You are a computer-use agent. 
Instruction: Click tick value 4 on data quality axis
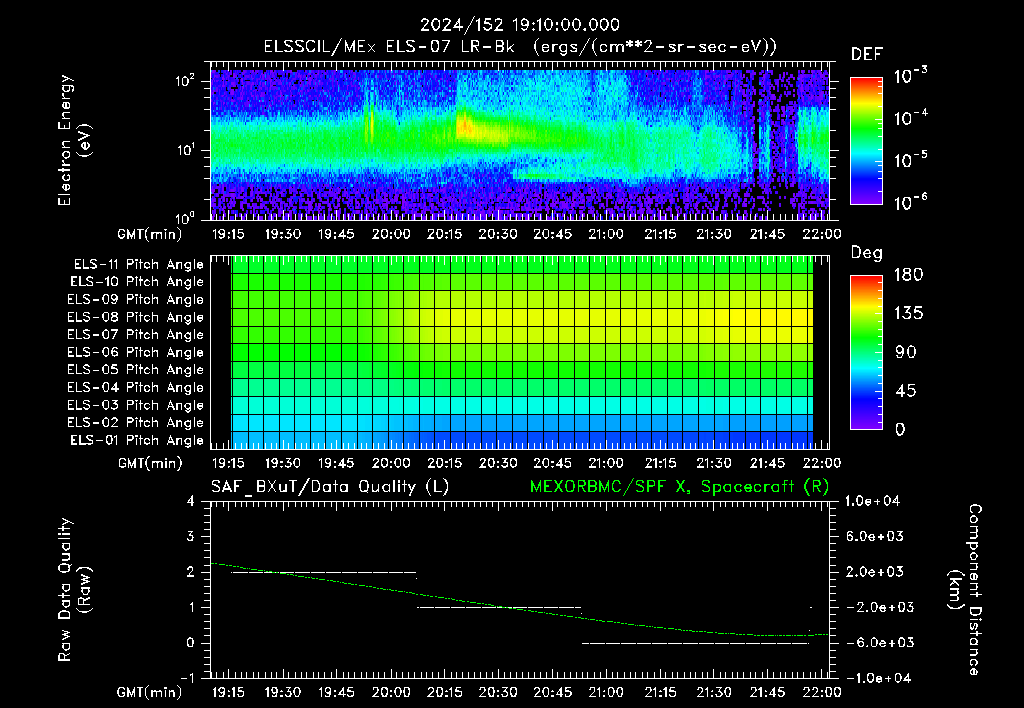tap(191, 501)
